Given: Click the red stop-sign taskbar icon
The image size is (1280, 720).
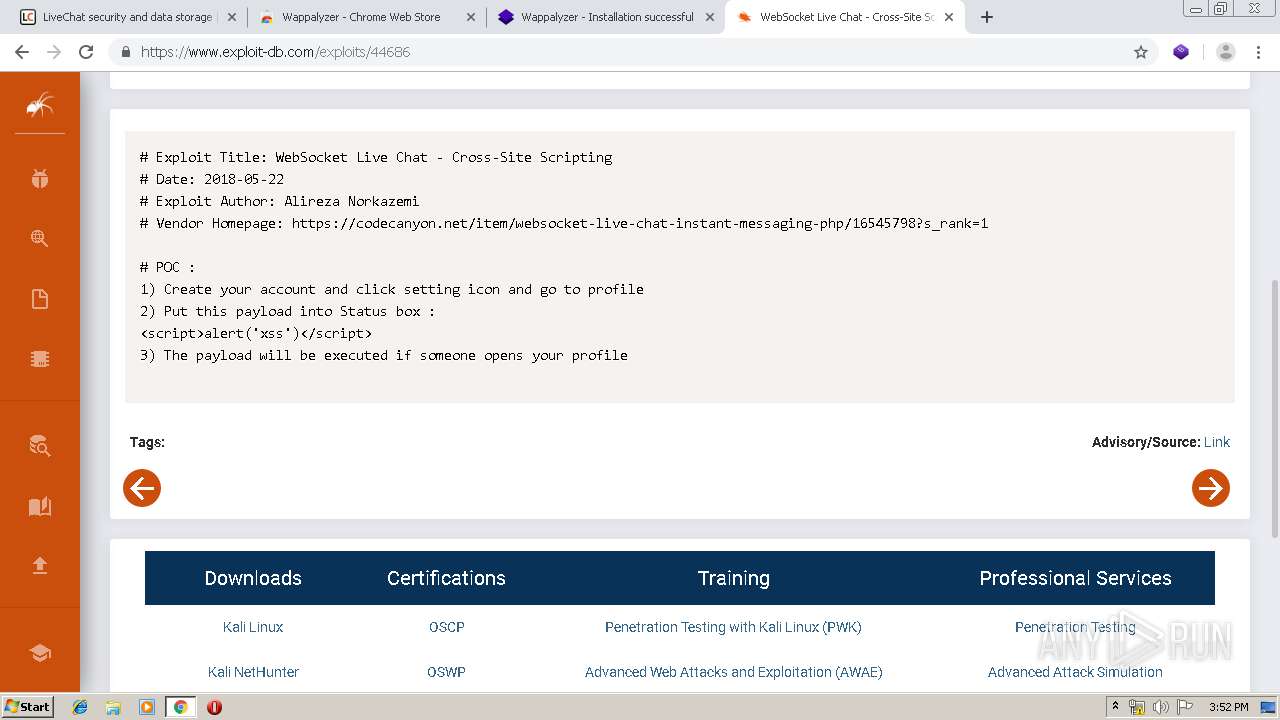Looking at the screenshot, I should click(214, 707).
